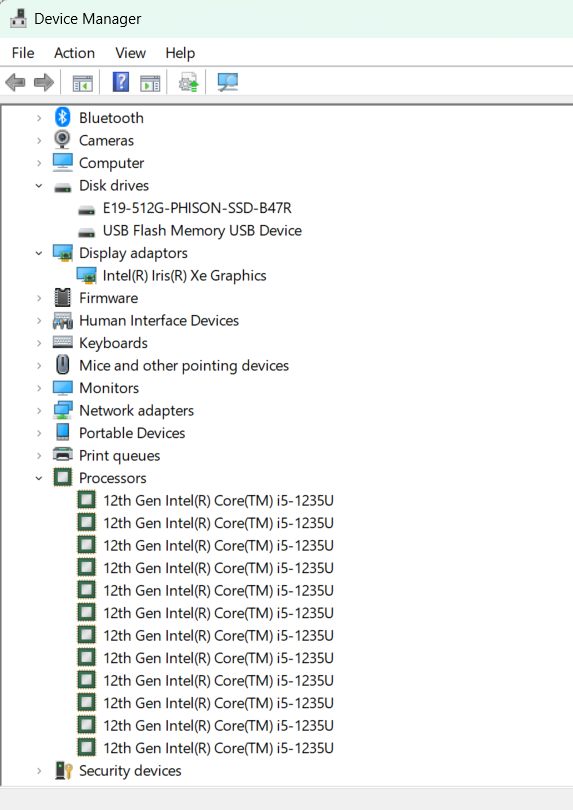The width and height of the screenshot is (573, 810).
Task: Open the View menu
Action: point(130,53)
